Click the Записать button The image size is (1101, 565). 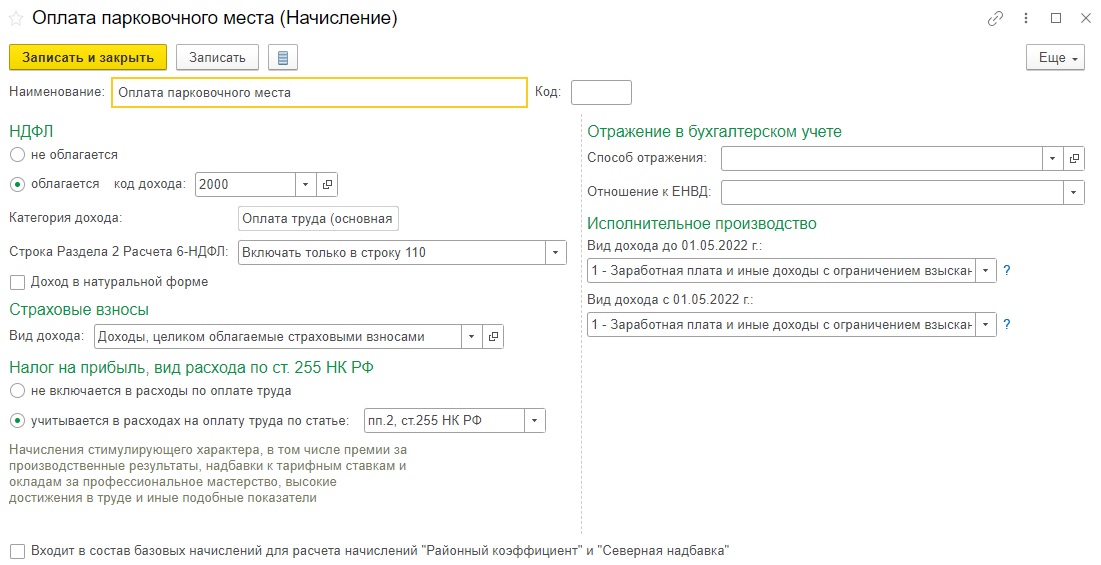pyautogui.click(x=217, y=58)
